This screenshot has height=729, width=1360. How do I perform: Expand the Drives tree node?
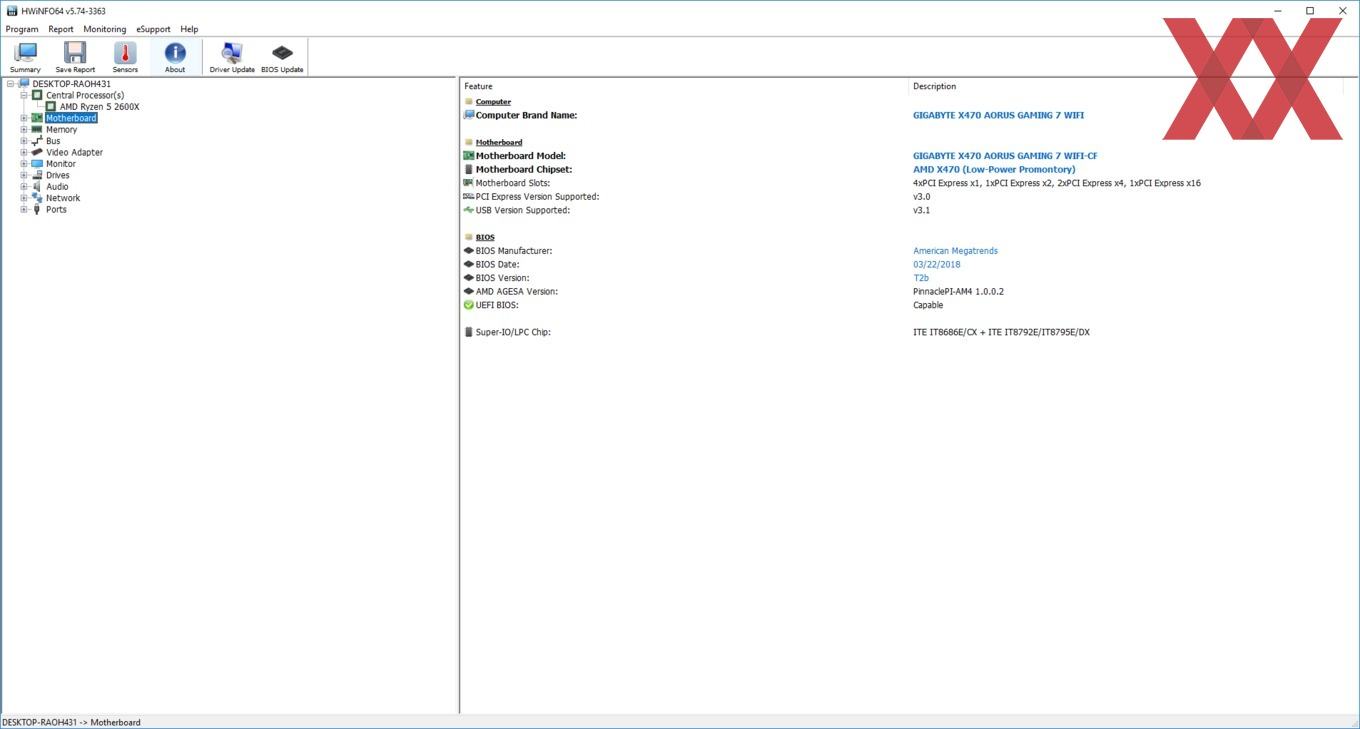click(24, 175)
